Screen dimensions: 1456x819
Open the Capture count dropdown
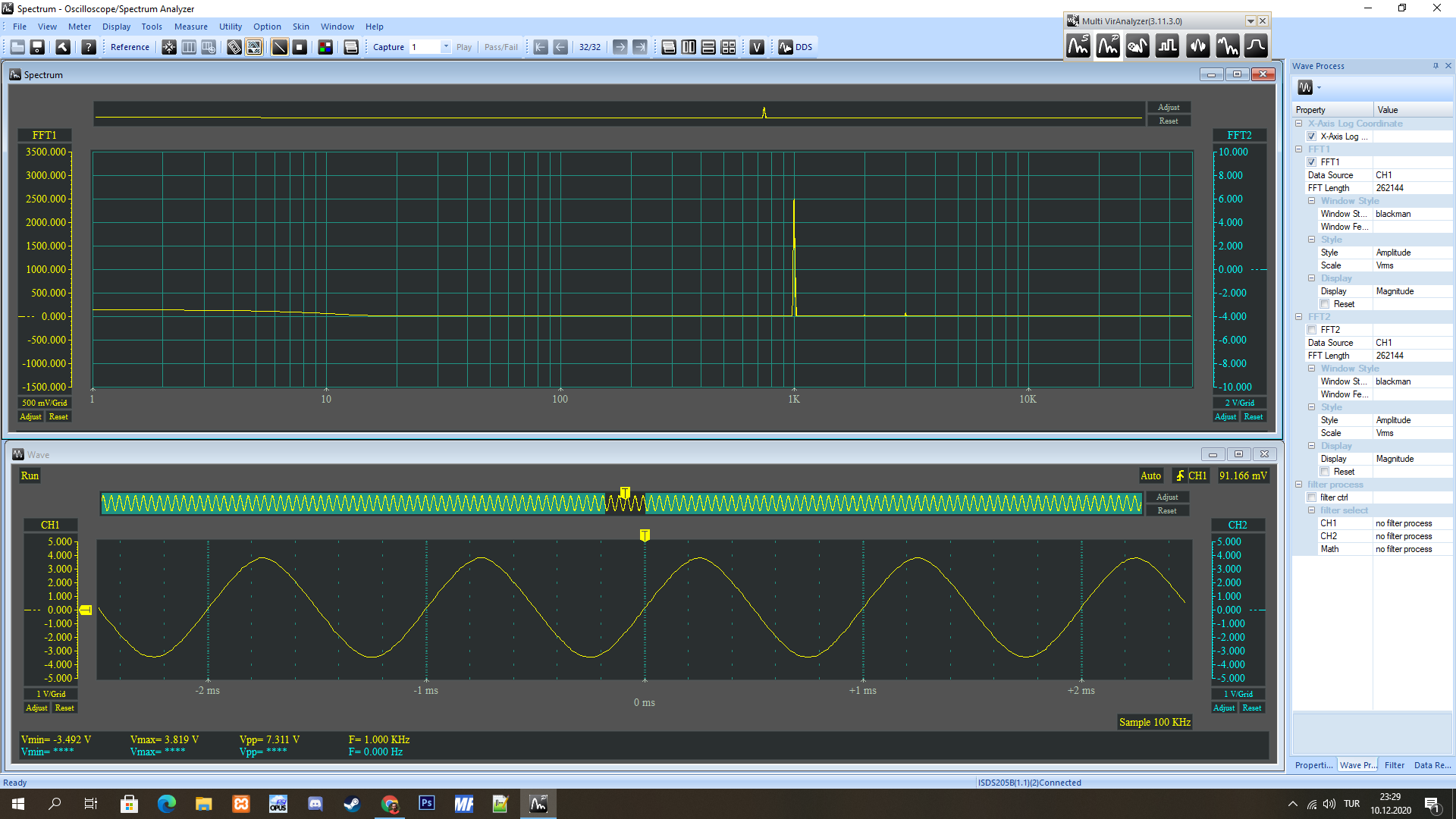point(446,47)
